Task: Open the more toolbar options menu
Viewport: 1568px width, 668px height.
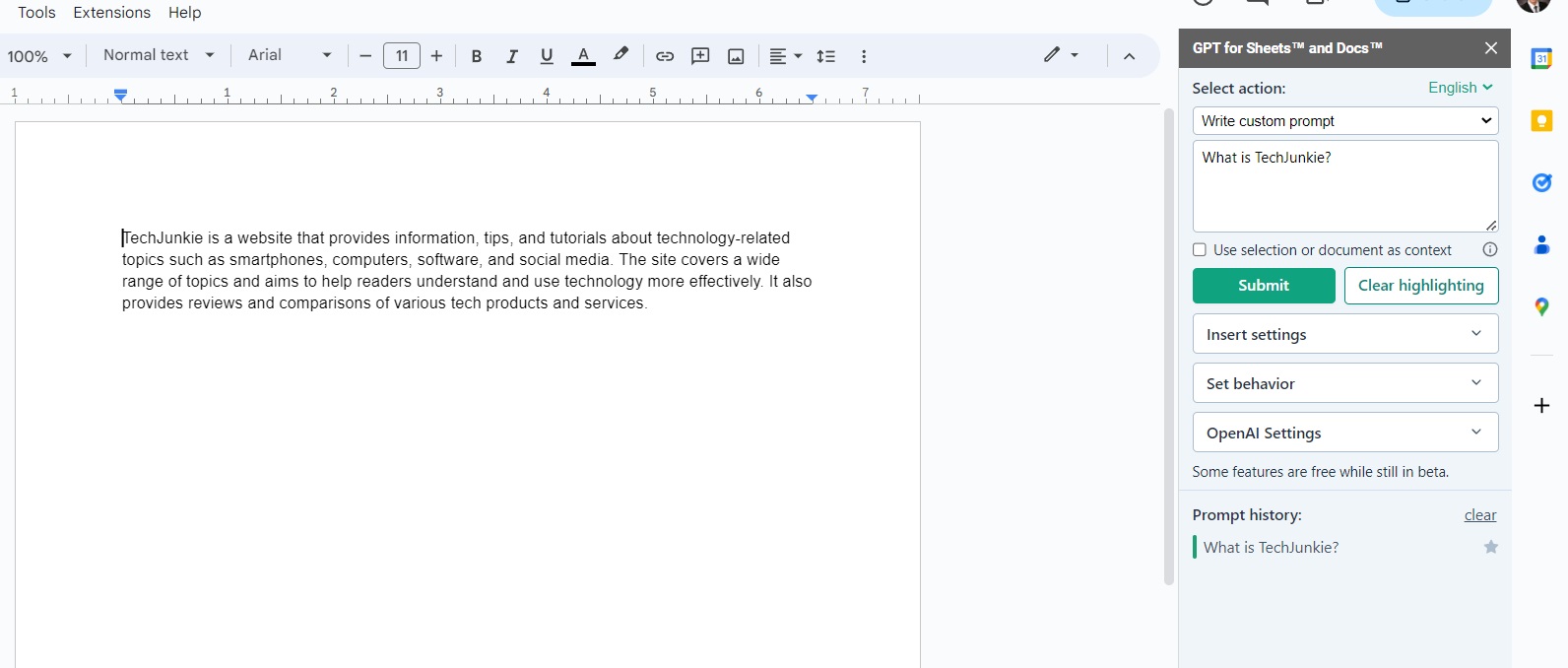Action: 864,56
